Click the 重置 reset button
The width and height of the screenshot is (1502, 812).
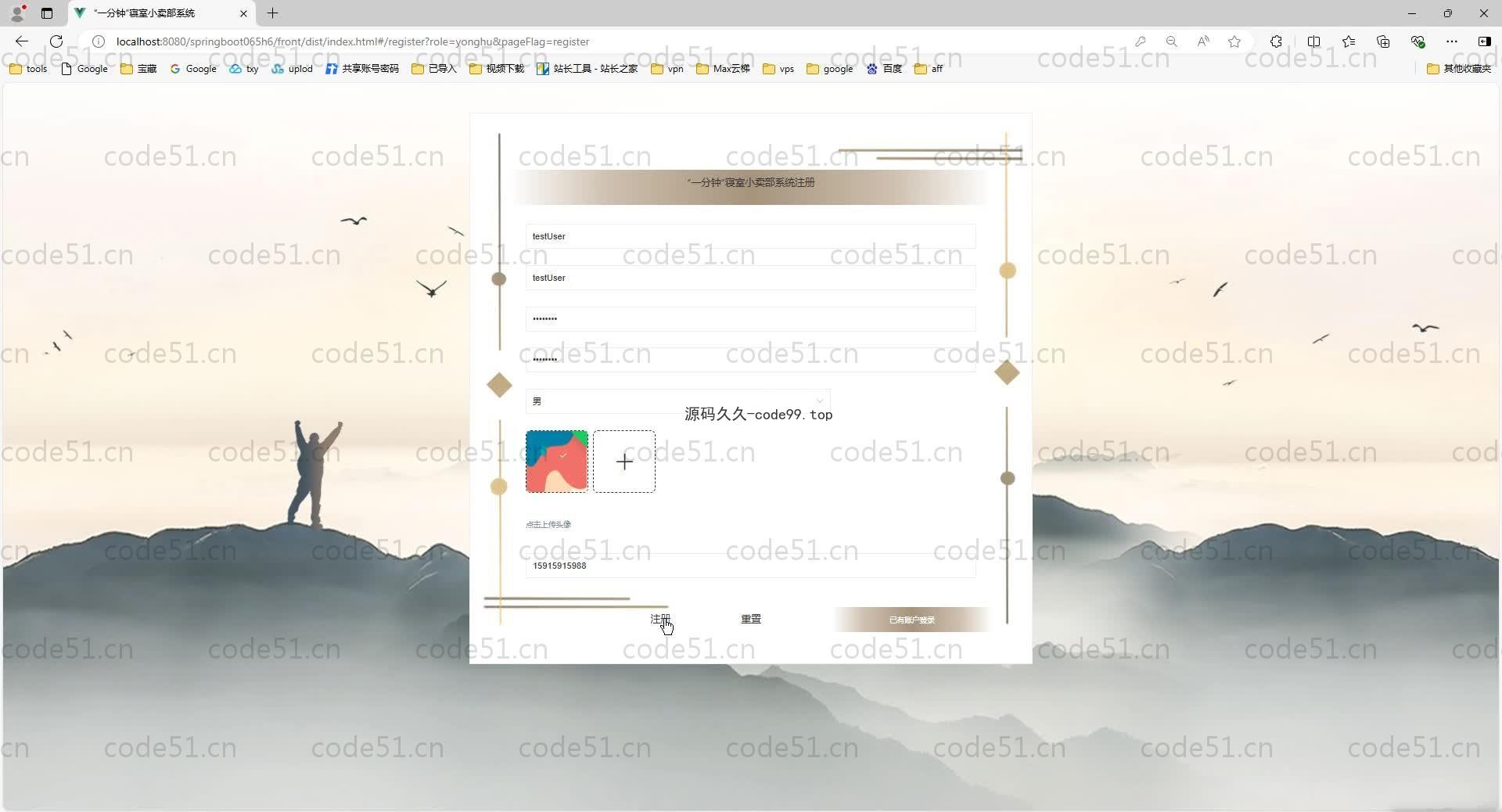(751, 619)
